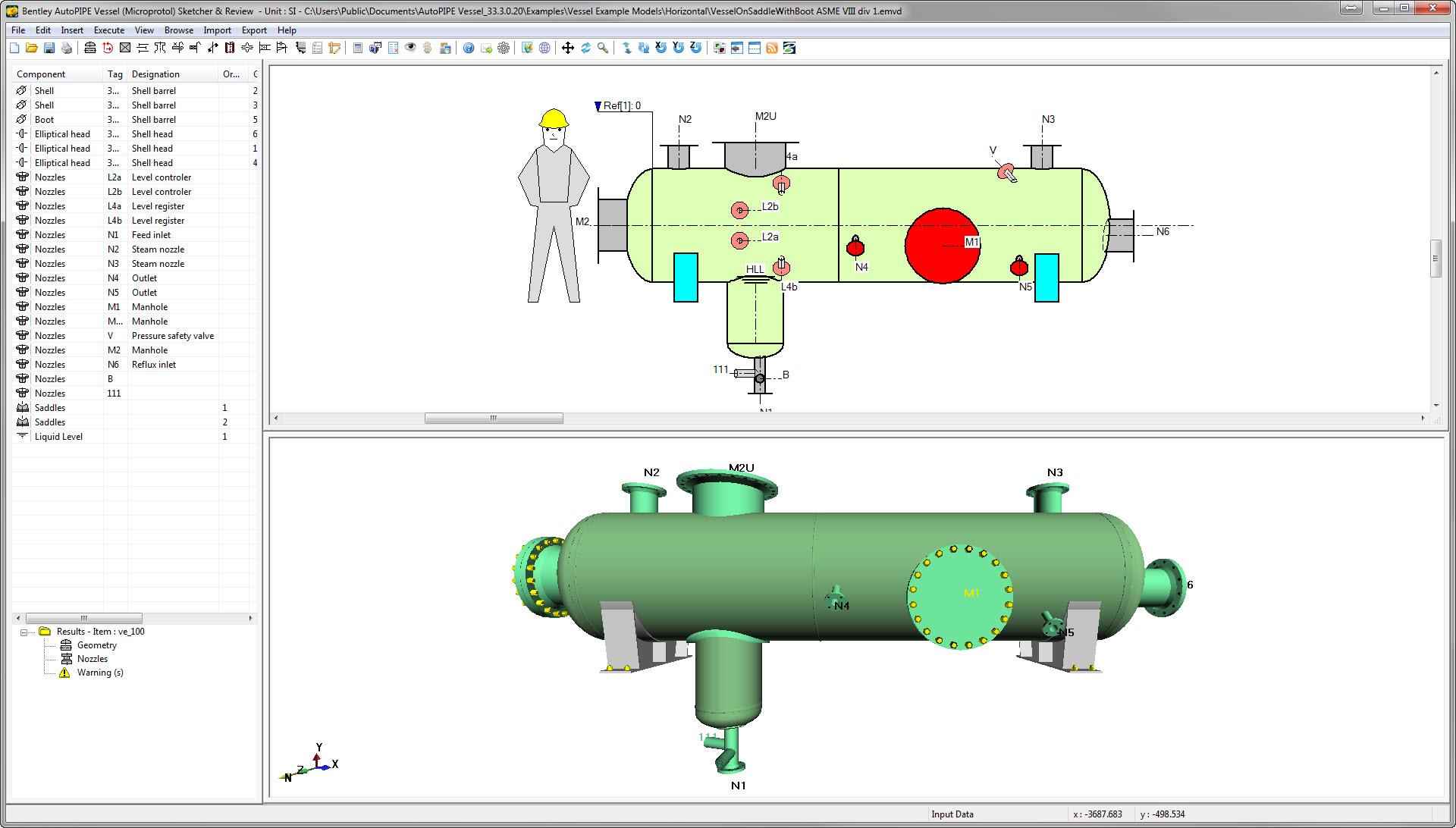
Task: Open the Warning (s) results item
Action: point(100,673)
